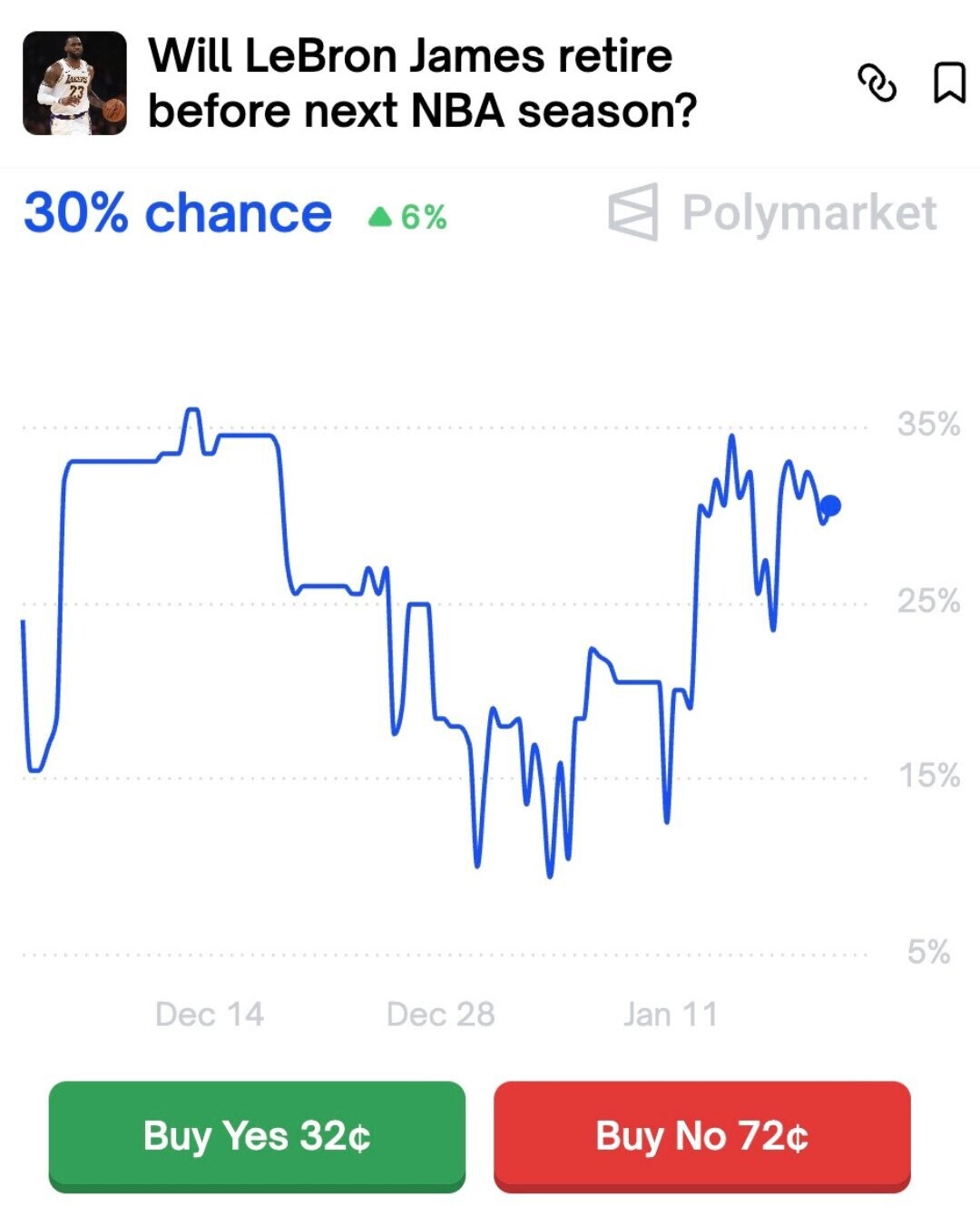Click the Jan 11 date label
The height and width of the screenshot is (1225, 980).
click(671, 1014)
